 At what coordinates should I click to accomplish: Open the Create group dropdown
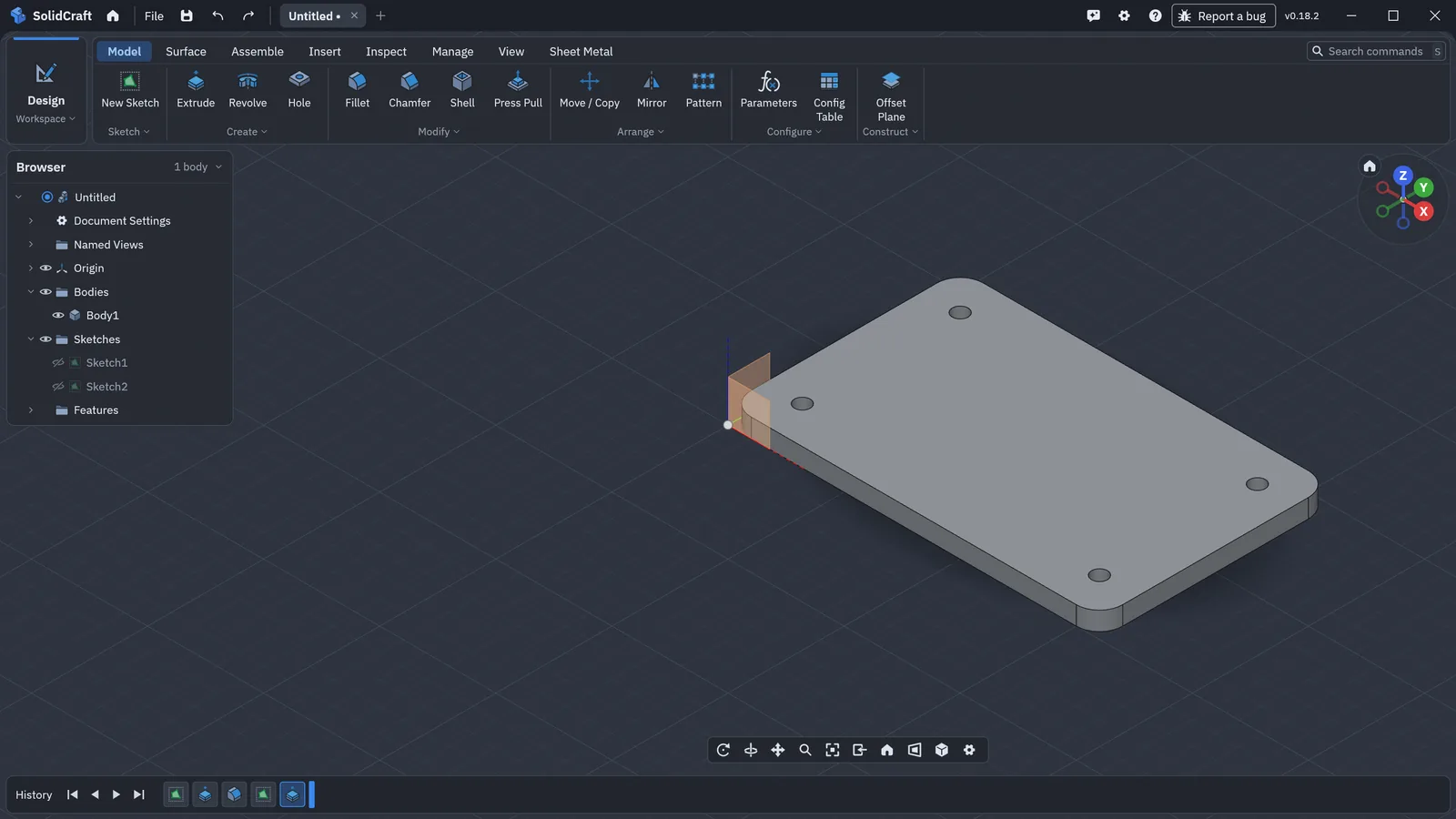(247, 132)
